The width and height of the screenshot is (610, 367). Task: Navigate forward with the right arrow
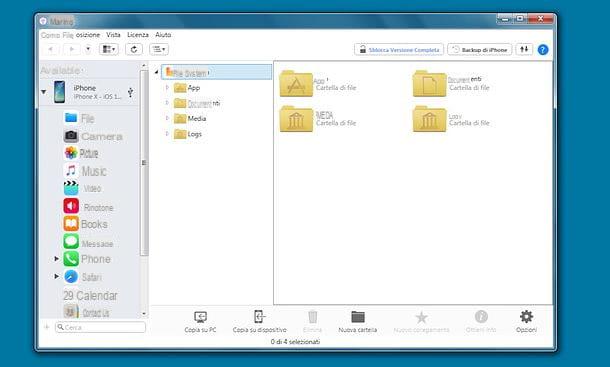[71, 49]
